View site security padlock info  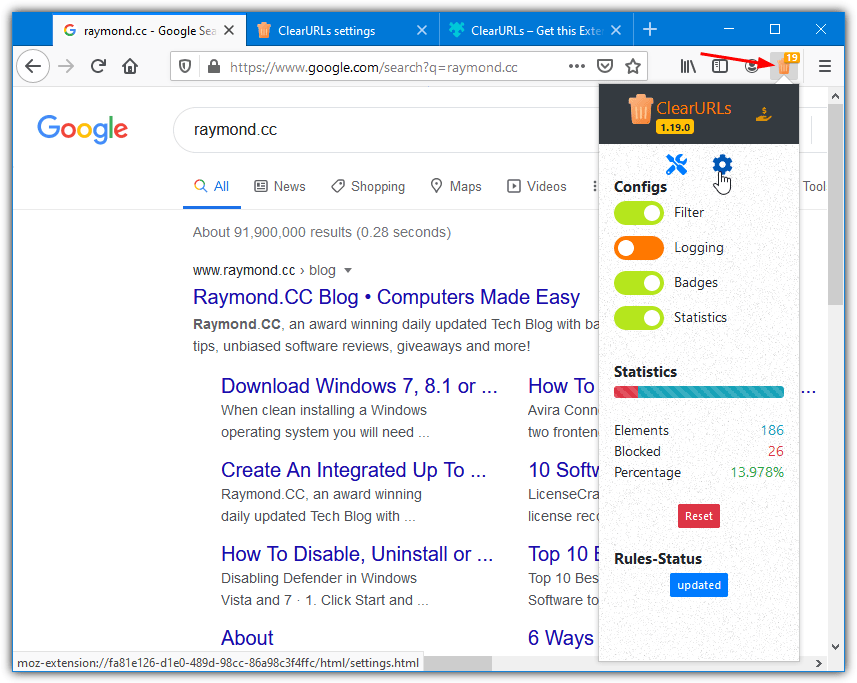pos(214,67)
